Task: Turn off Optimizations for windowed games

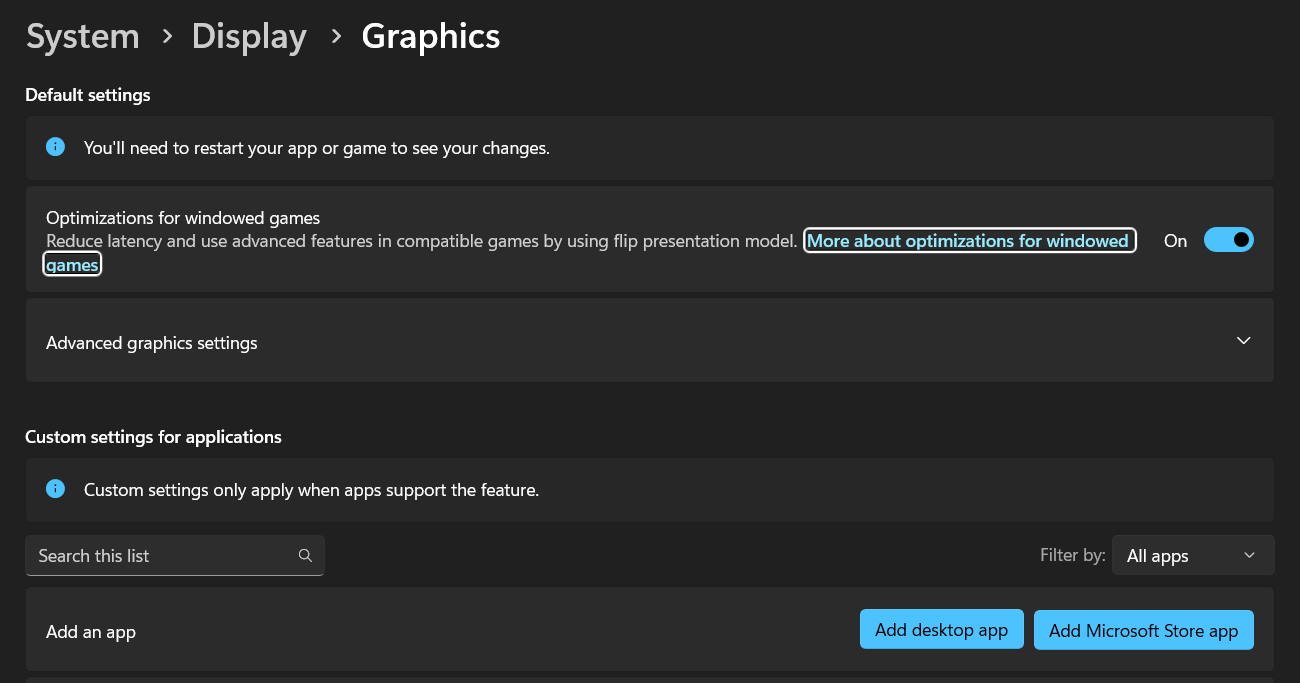Action: click(x=1228, y=240)
